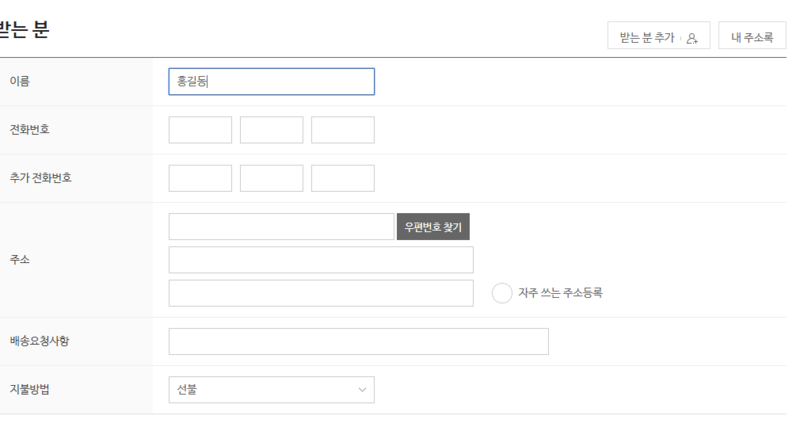800x431 pixels.
Task: Click the first 전화번호 input box
Action: [x=200, y=130]
